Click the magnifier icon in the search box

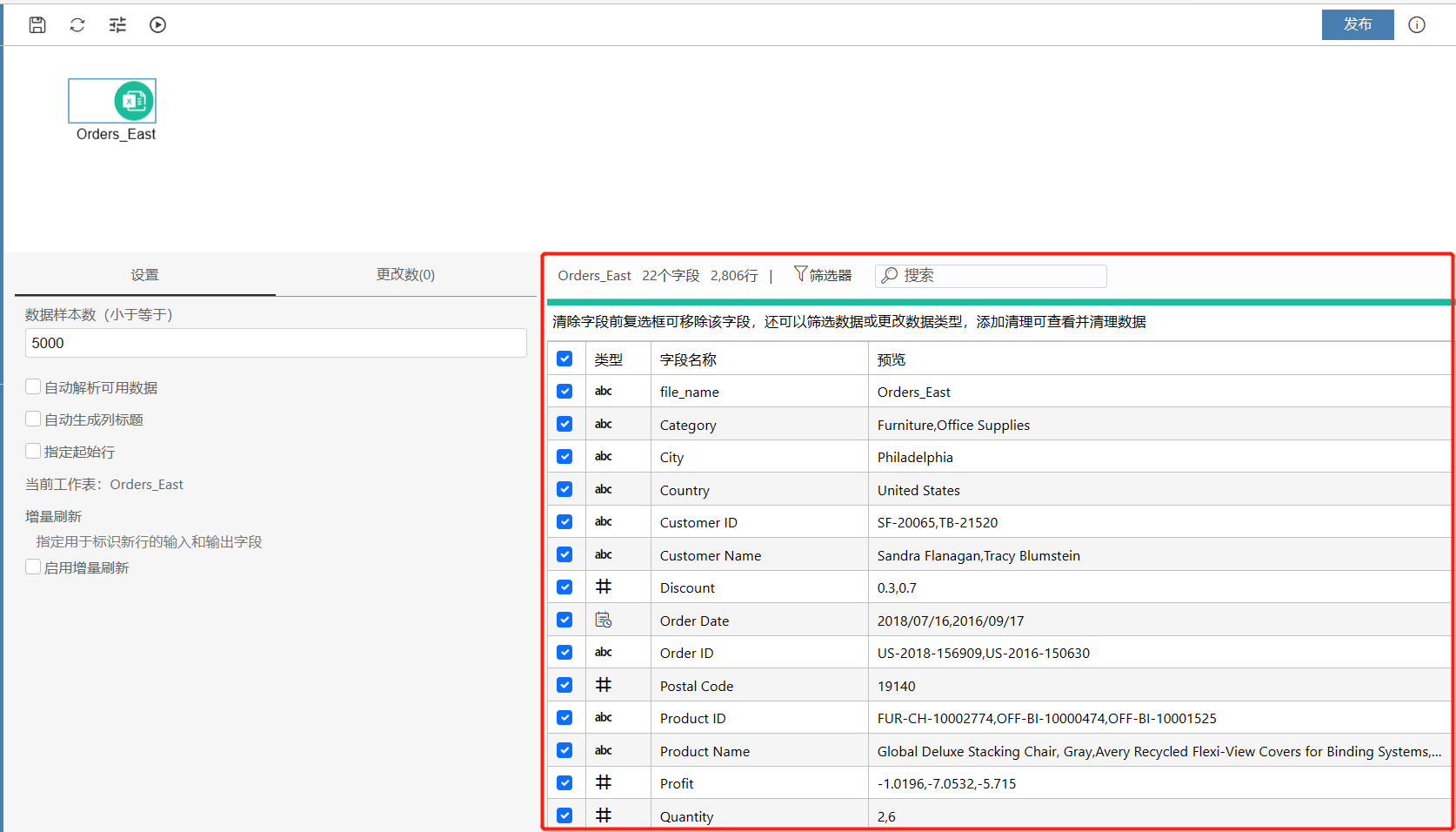point(890,275)
